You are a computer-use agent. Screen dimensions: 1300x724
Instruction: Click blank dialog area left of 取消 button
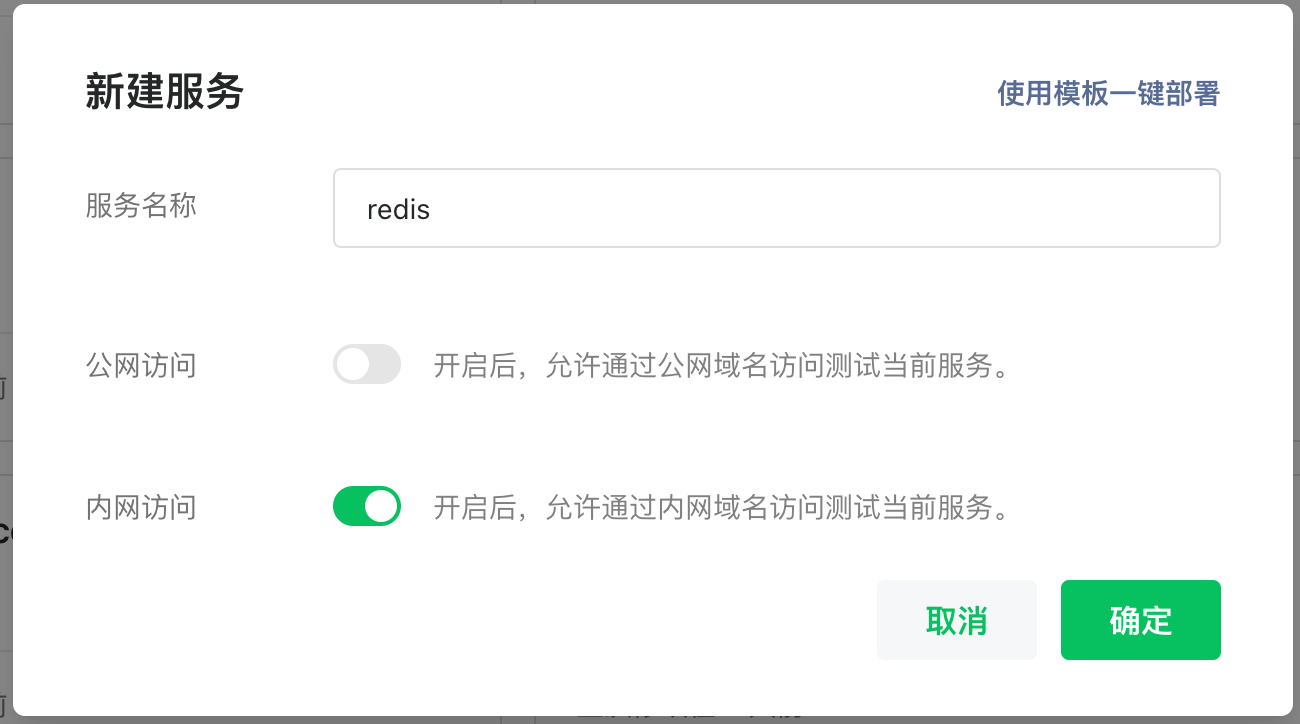500,620
